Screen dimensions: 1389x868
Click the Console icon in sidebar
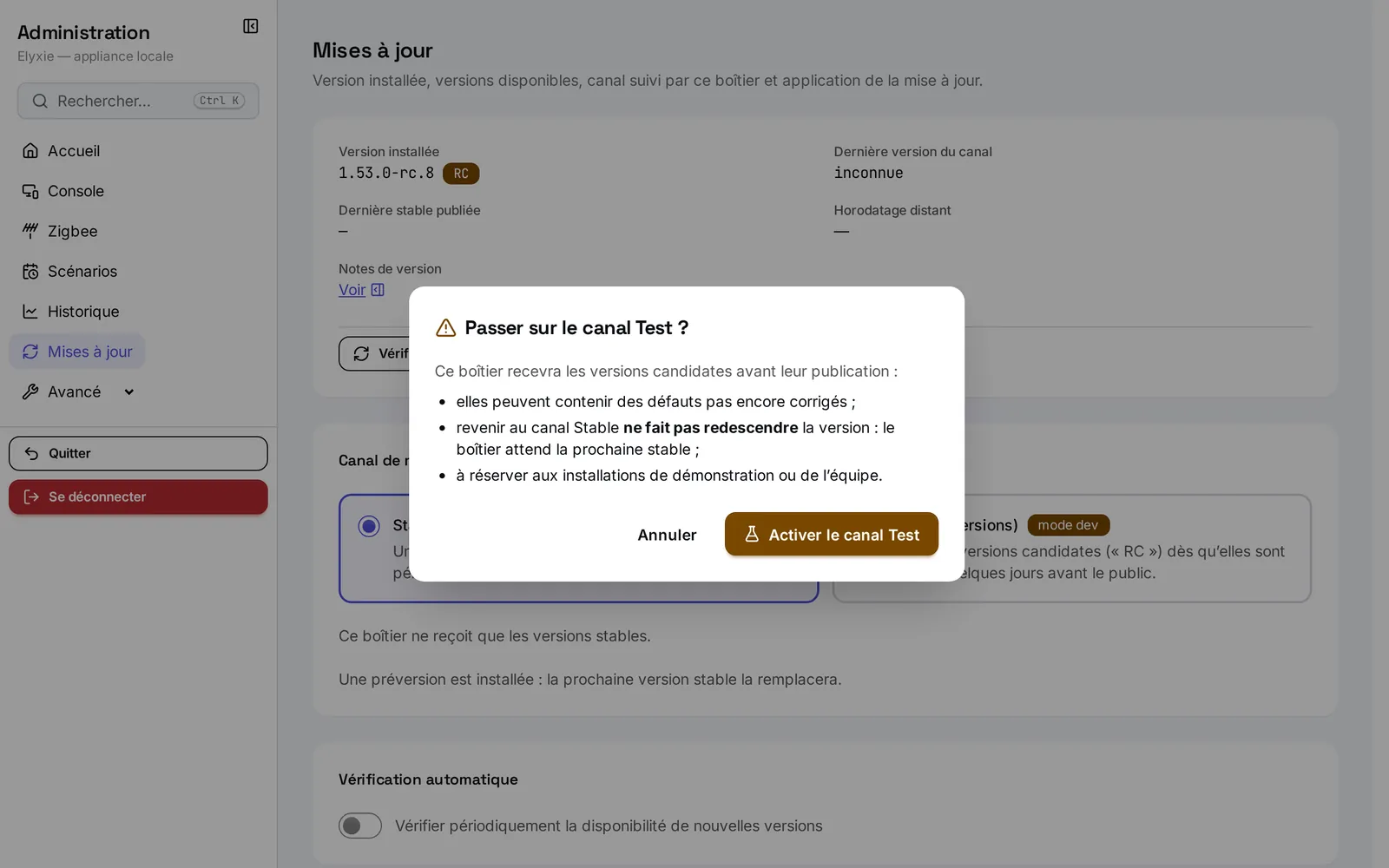coord(30,191)
